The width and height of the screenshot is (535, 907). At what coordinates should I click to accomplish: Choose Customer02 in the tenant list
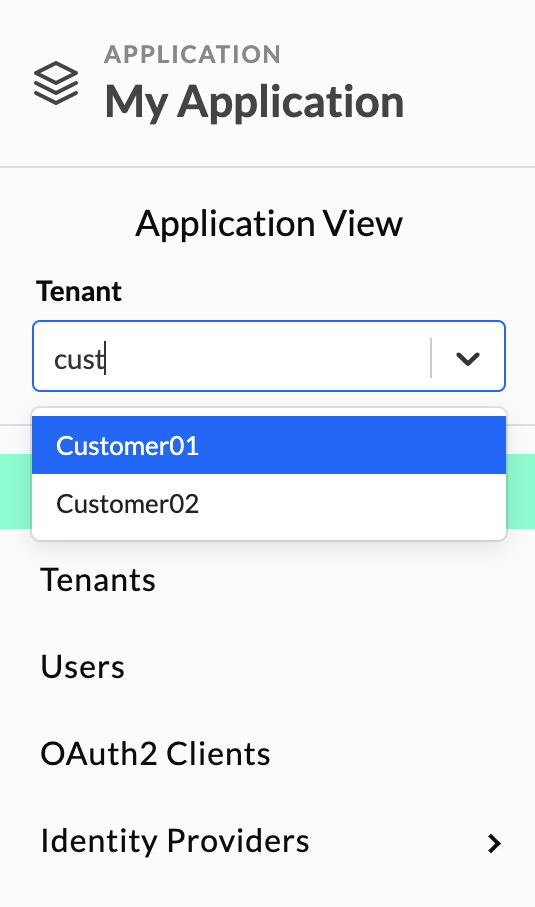click(x=269, y=503)
